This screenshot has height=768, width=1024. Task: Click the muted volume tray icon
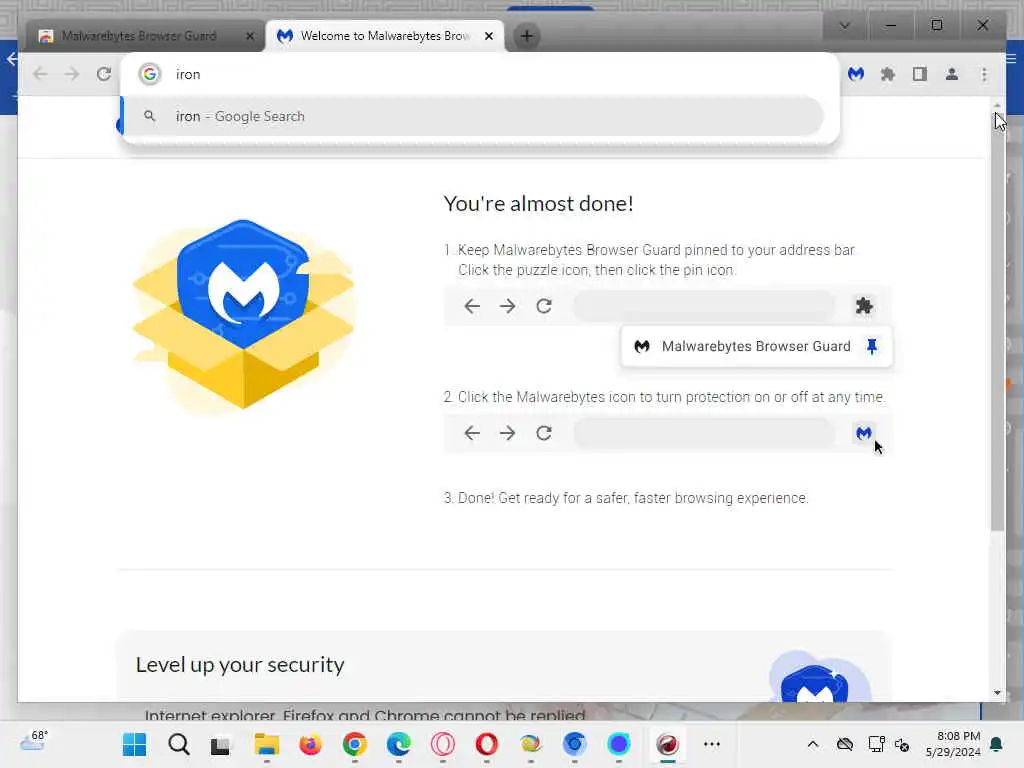click(x=903, y=744)
